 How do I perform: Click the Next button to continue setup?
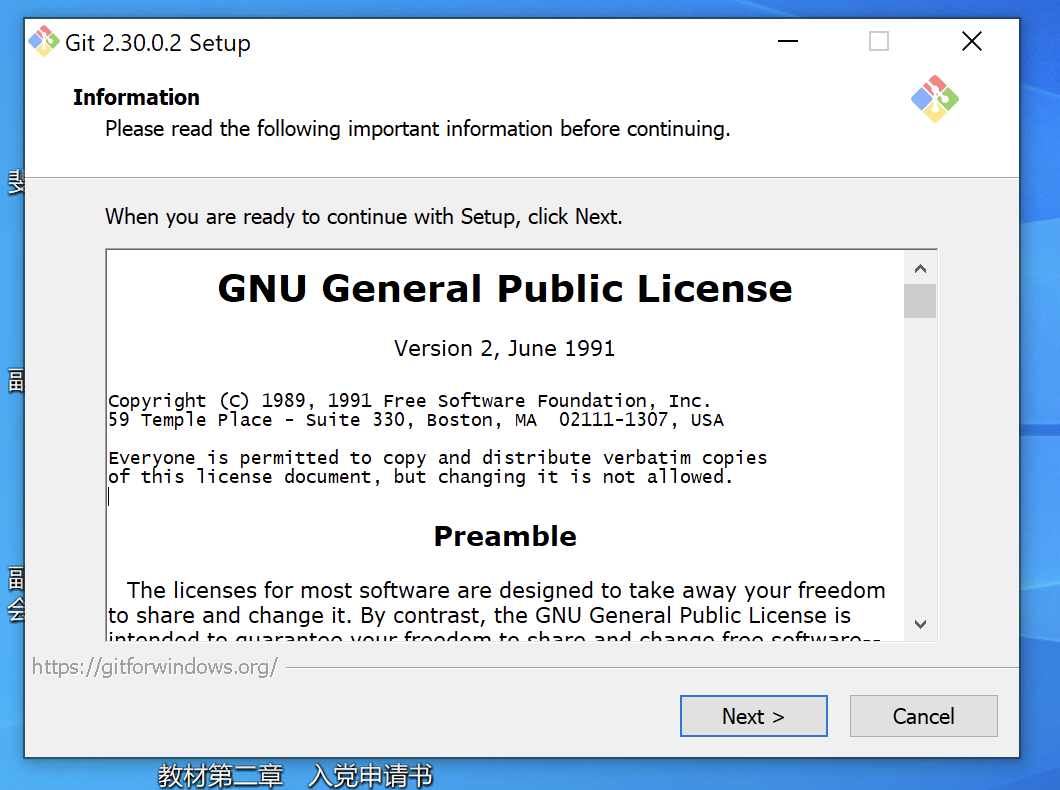753,716
